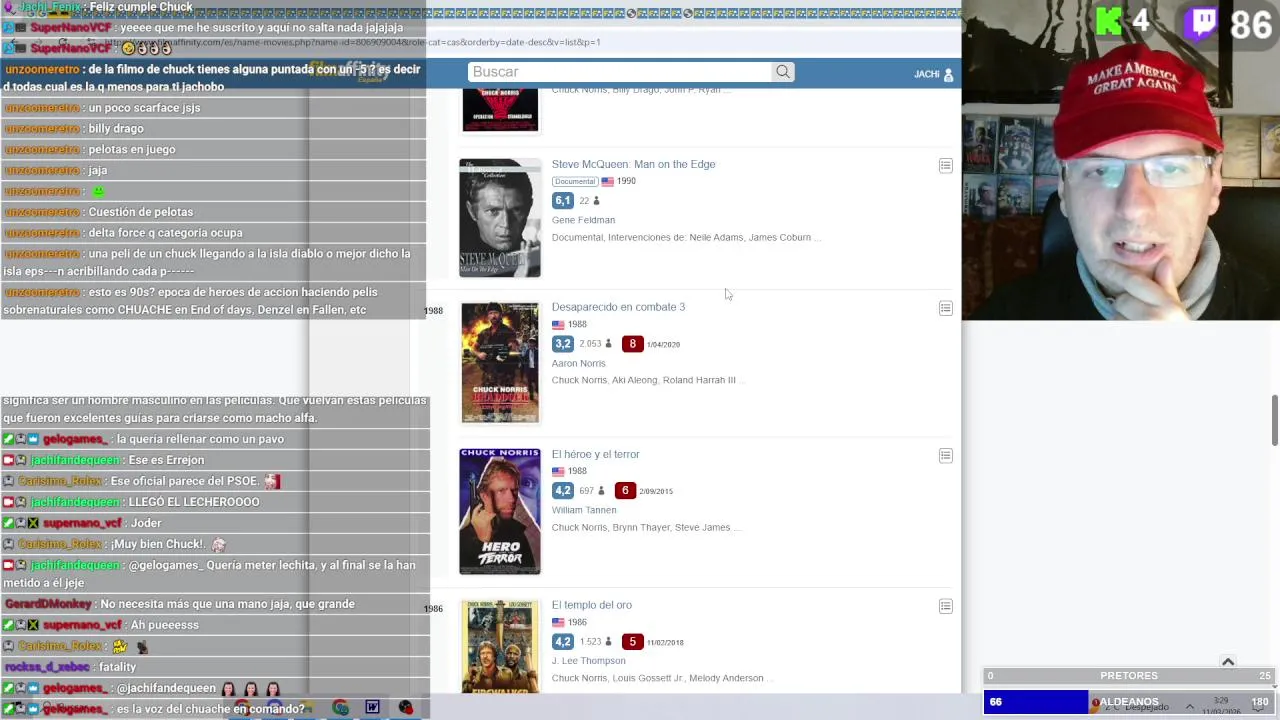Click the votes person icon beside 2.053
Screen dimensions: 1280x720
(x=608, y=344)
